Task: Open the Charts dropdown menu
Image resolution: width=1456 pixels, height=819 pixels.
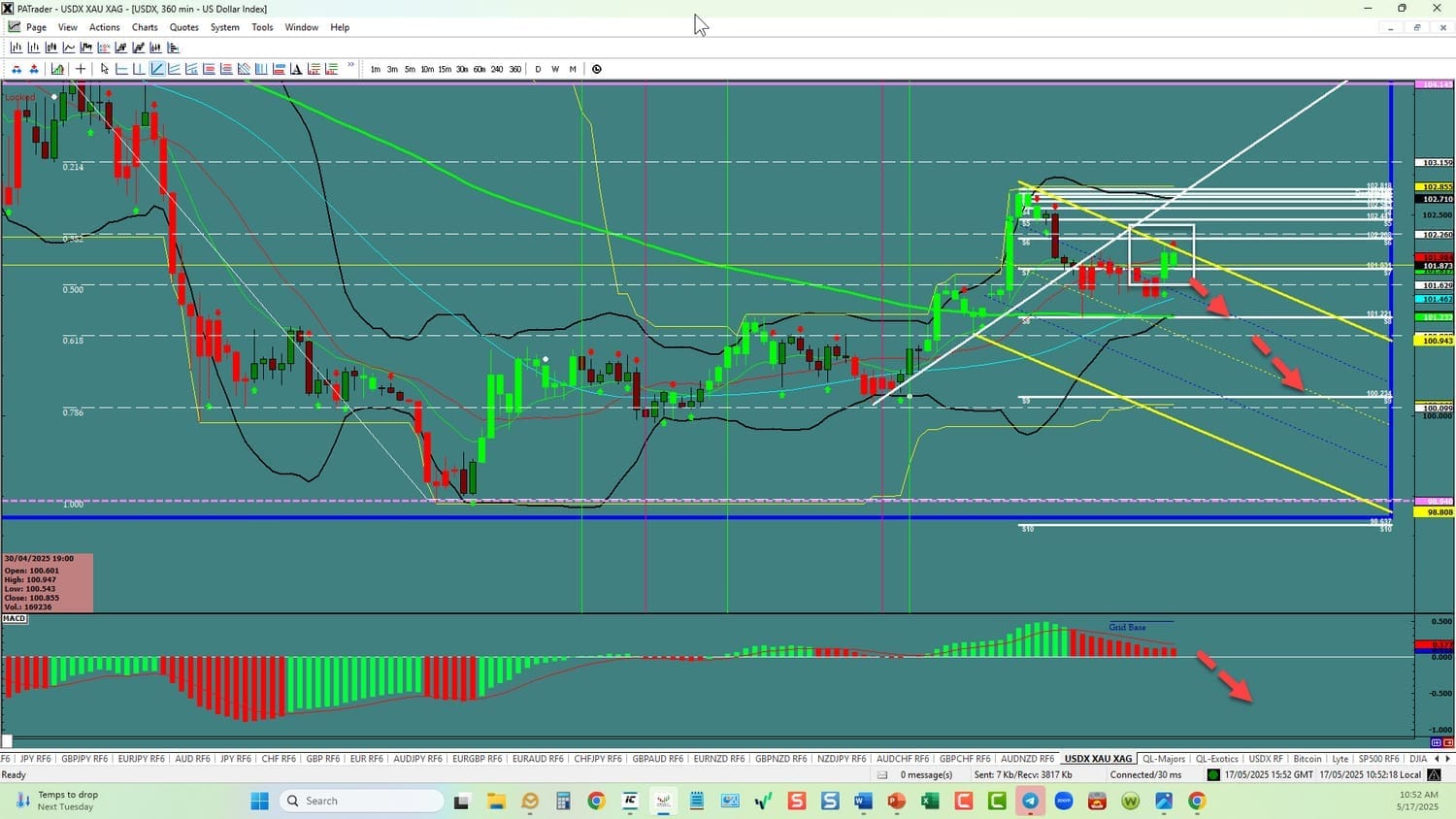Action: click(x=145, y=27)
